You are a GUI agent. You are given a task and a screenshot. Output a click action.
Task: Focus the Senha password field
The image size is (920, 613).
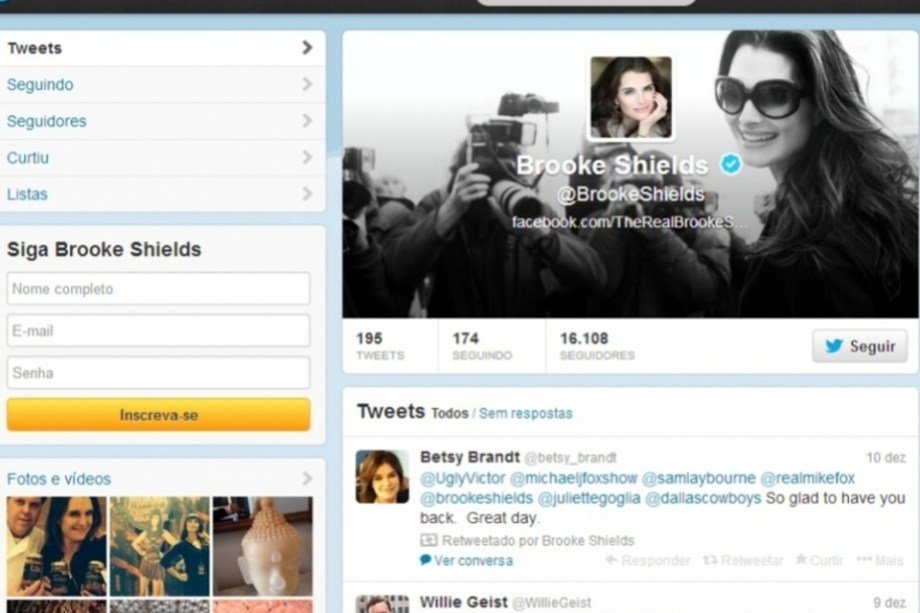pos(158,373)
